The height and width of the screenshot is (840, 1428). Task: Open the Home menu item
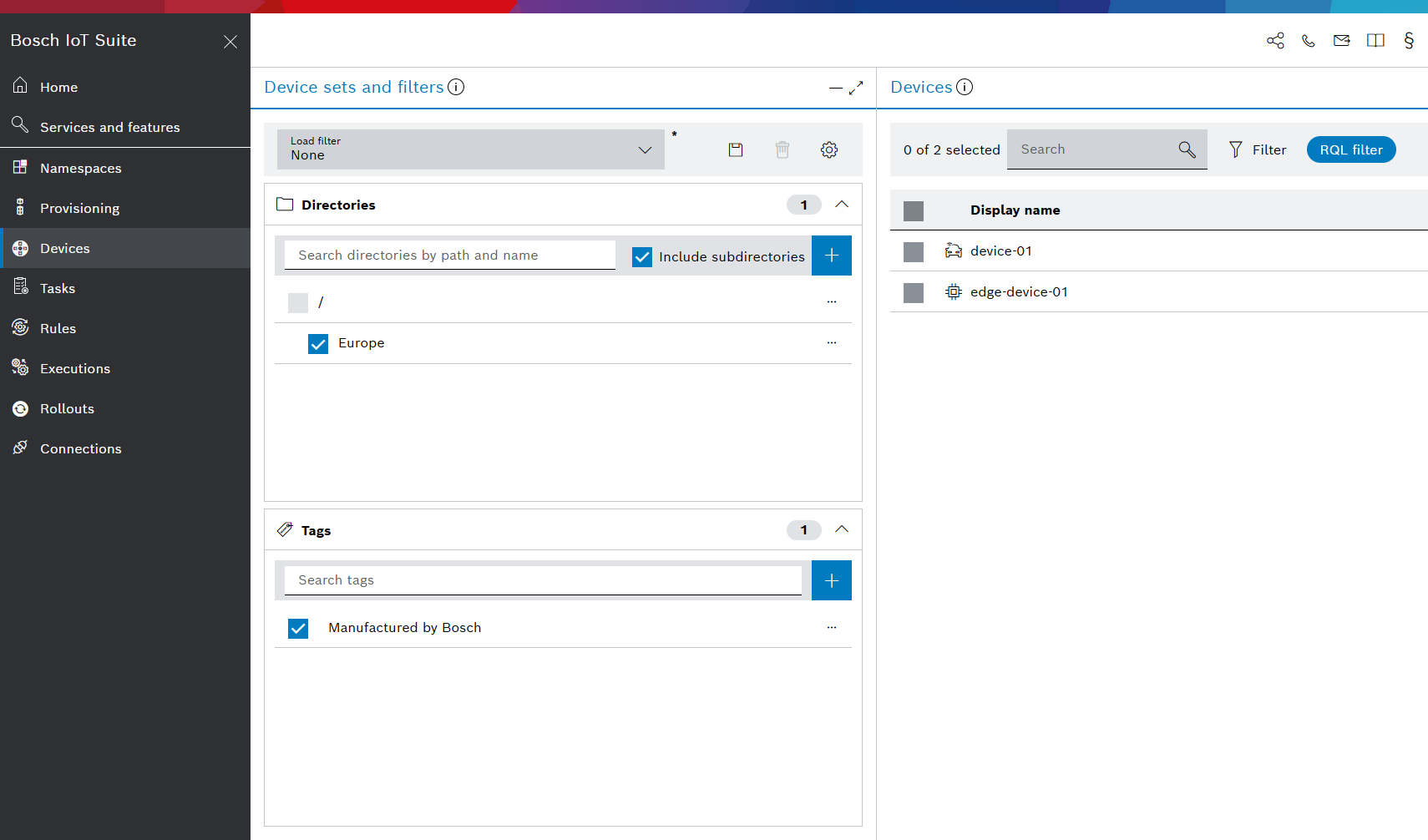pyautogui.click(x=125, y=87)
